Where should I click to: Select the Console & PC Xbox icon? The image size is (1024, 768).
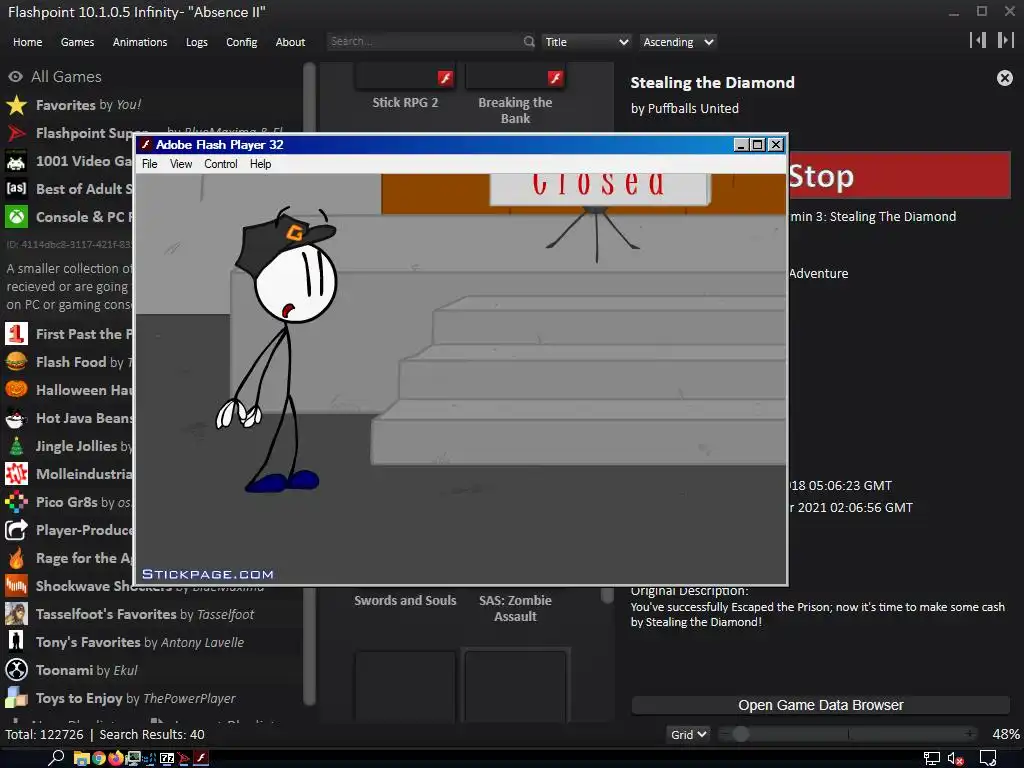pyautogui.click(x=16, y=217)
